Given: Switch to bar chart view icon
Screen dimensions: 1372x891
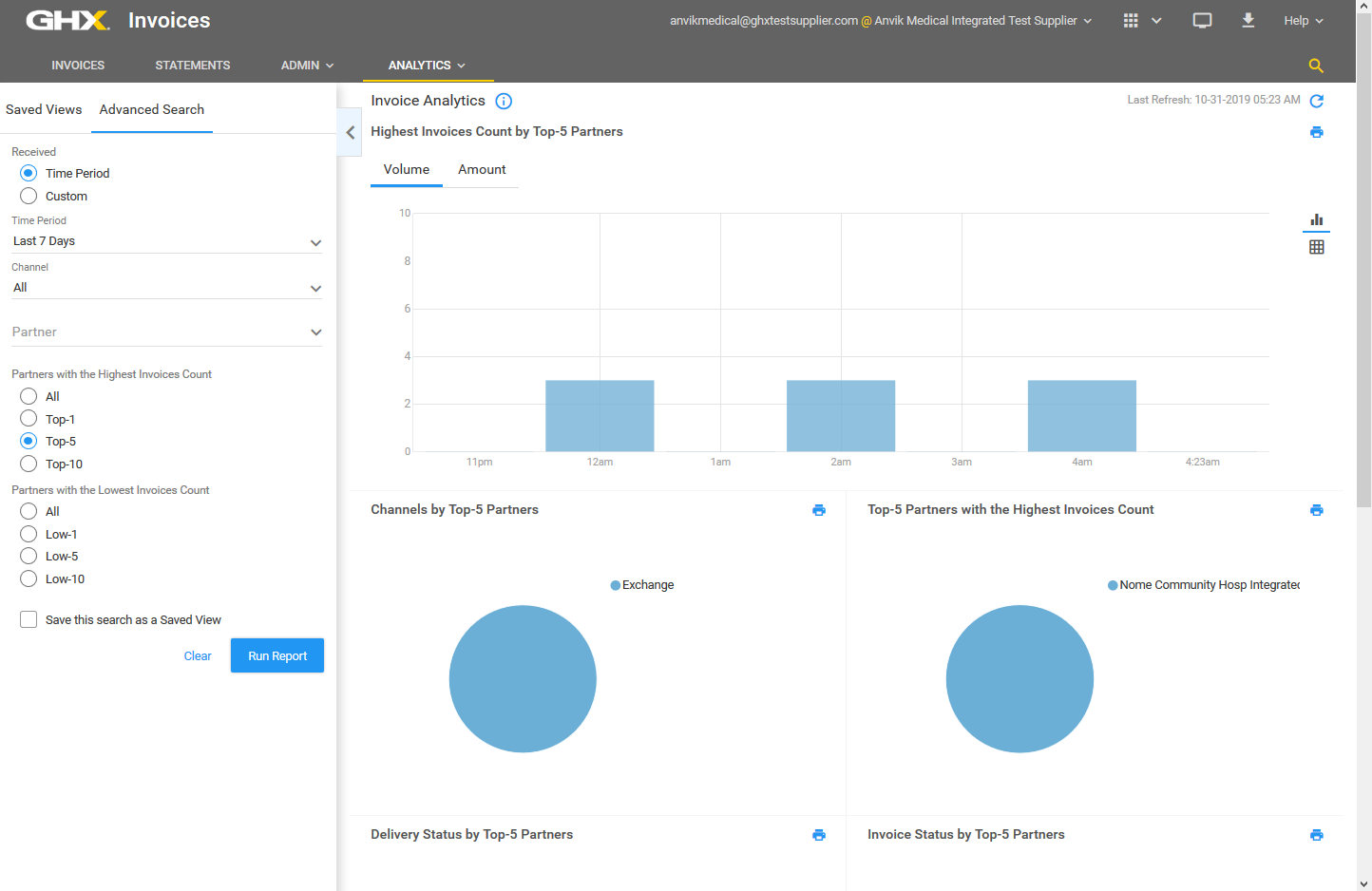Looking at the screenshot, I should tap(1317, 219).
